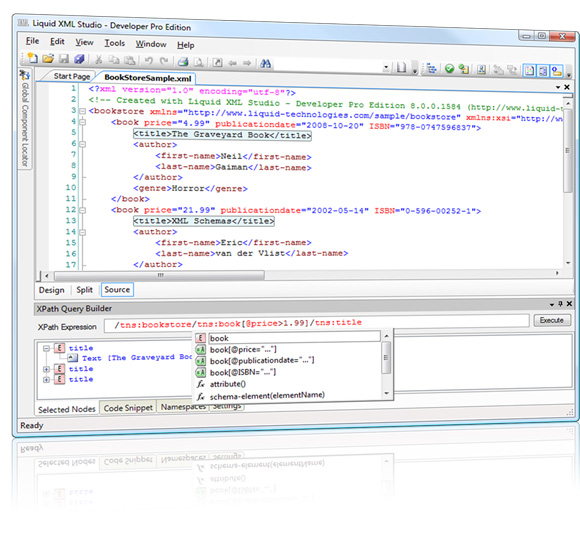Open the document tab list dropdown arrow

coord(558,87)
